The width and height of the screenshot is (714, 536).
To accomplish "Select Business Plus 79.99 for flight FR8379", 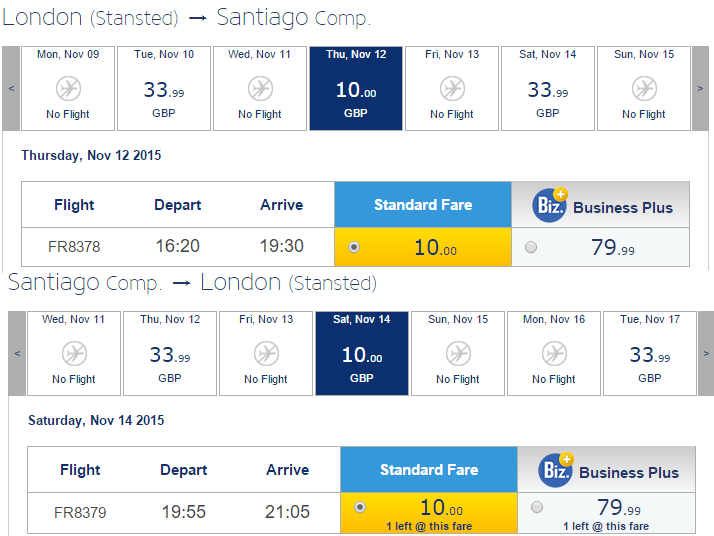I will (537, 507).
